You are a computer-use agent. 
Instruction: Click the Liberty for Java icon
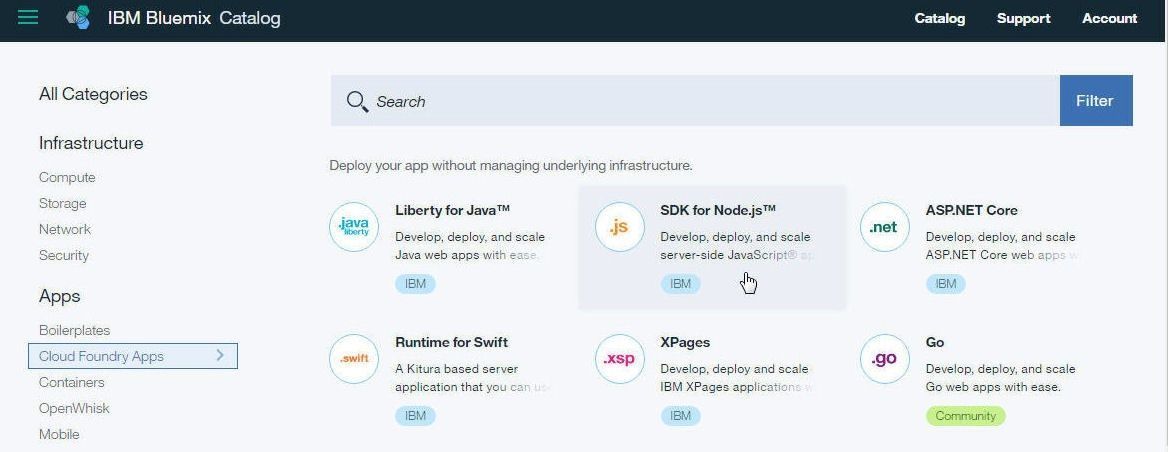(354, 227)
